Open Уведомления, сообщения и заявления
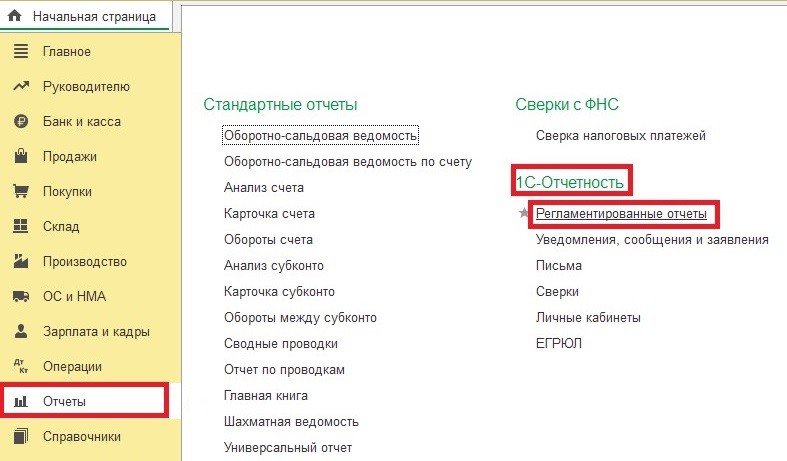Image resolution: width=787 pixels, height=461 pixels. point(652,240)
